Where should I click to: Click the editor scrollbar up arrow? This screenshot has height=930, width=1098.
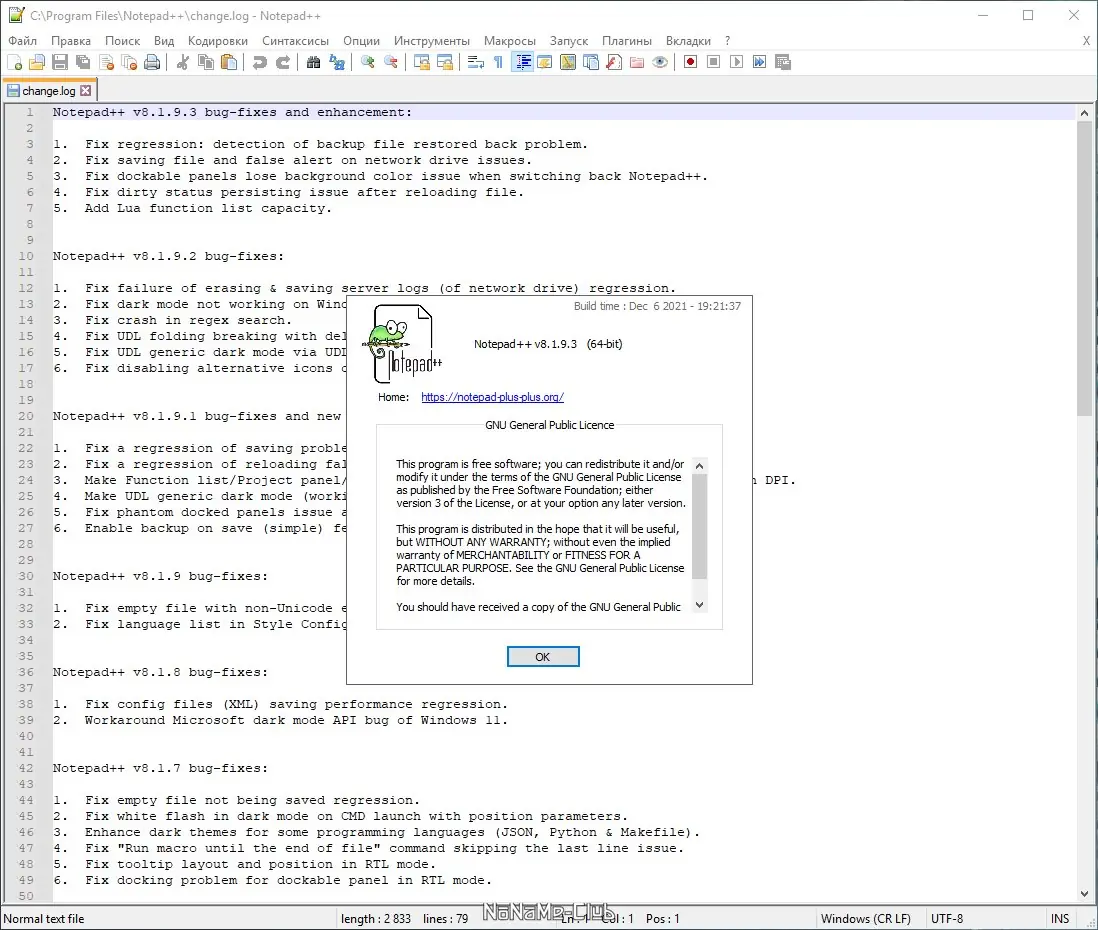click(x=1084, y=112)
